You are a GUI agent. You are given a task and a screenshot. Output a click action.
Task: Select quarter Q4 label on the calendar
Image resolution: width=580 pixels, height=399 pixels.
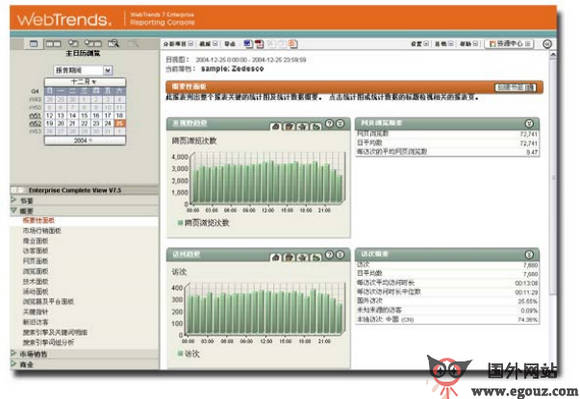coord(35,91)
